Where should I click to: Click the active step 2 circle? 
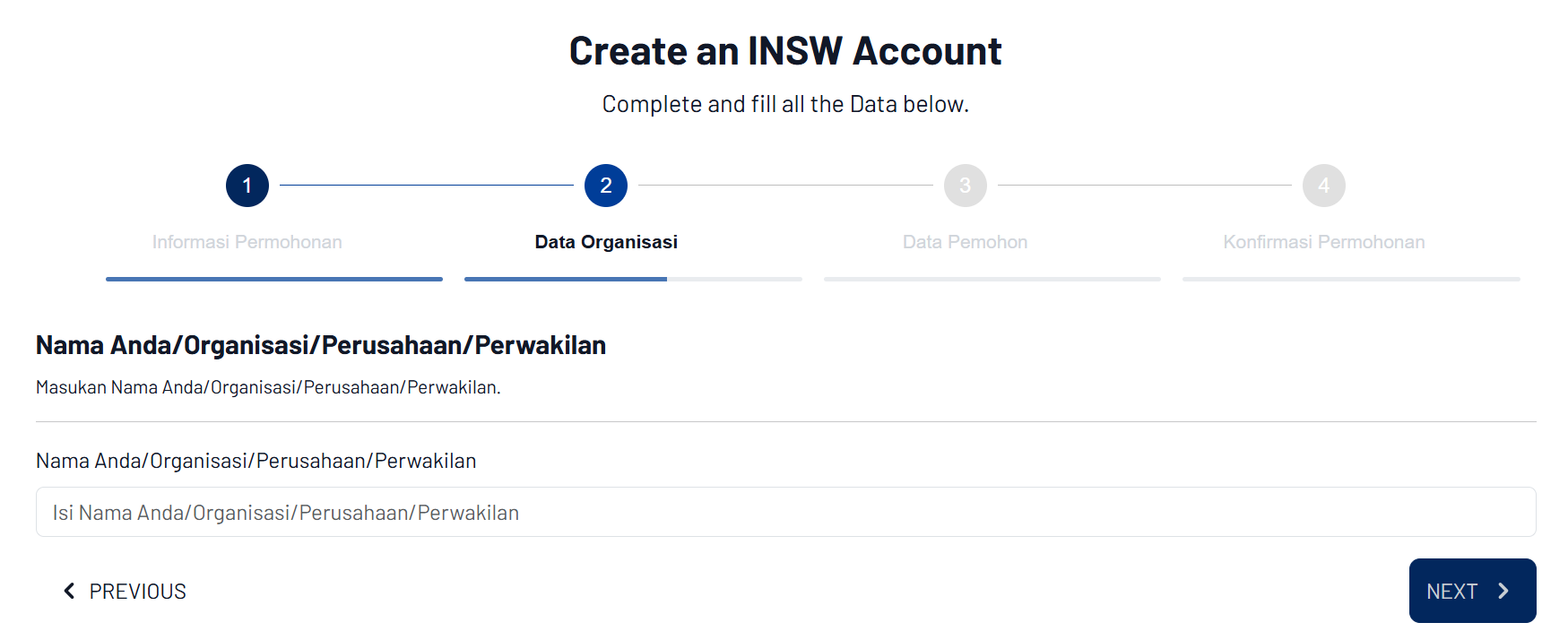click(606, 186)
